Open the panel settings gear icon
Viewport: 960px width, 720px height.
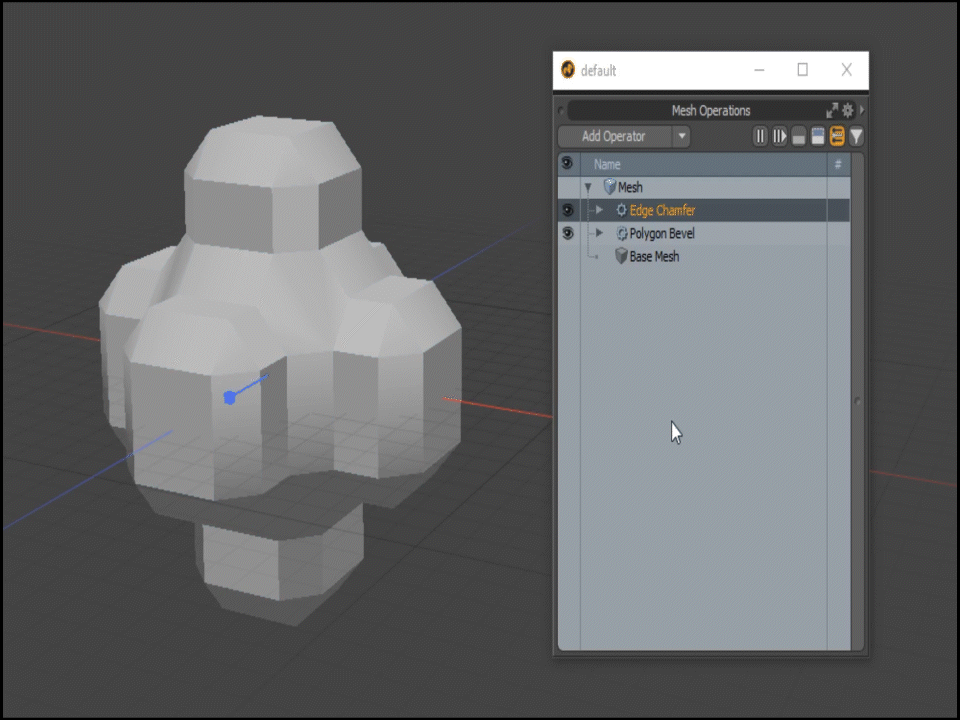coord(848,110)
